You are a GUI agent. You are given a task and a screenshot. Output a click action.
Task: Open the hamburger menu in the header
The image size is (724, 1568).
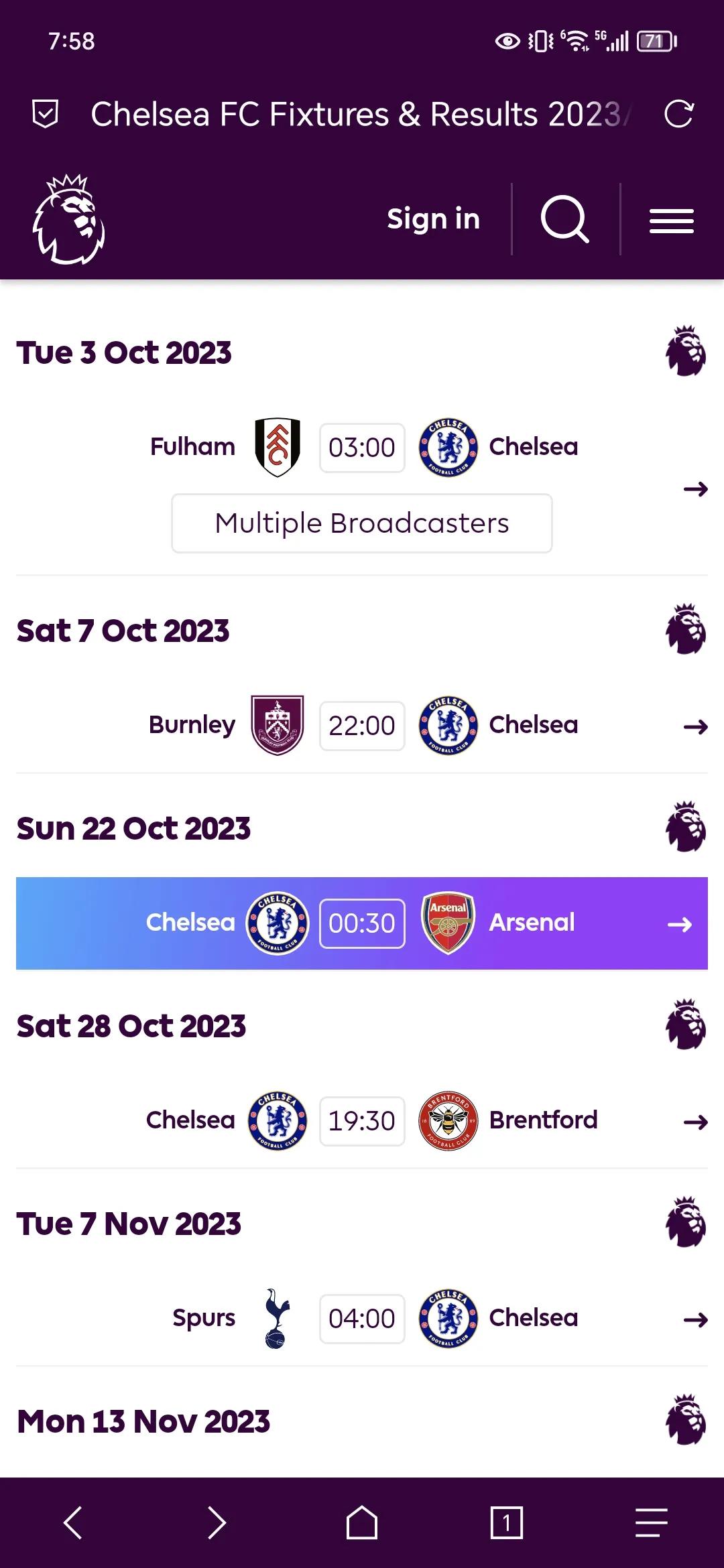pyautogui.click(x=671, y=220)
